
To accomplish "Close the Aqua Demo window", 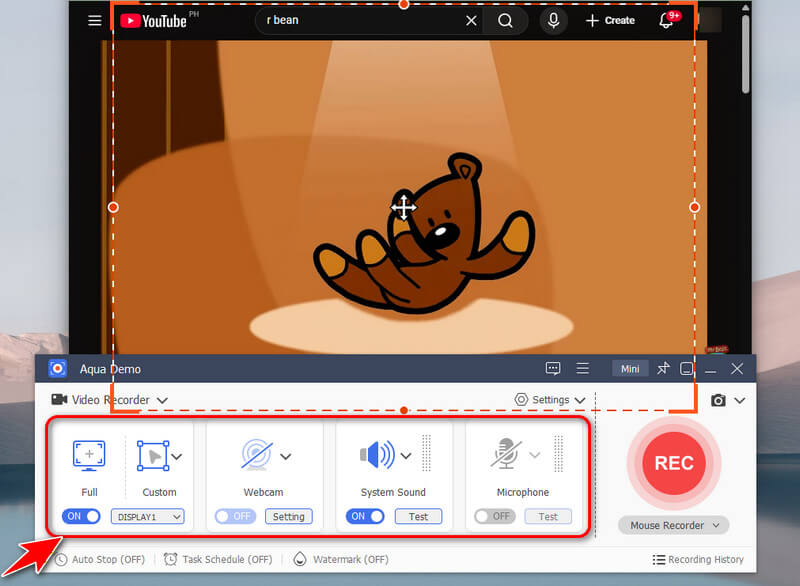I will click(737, 368).
